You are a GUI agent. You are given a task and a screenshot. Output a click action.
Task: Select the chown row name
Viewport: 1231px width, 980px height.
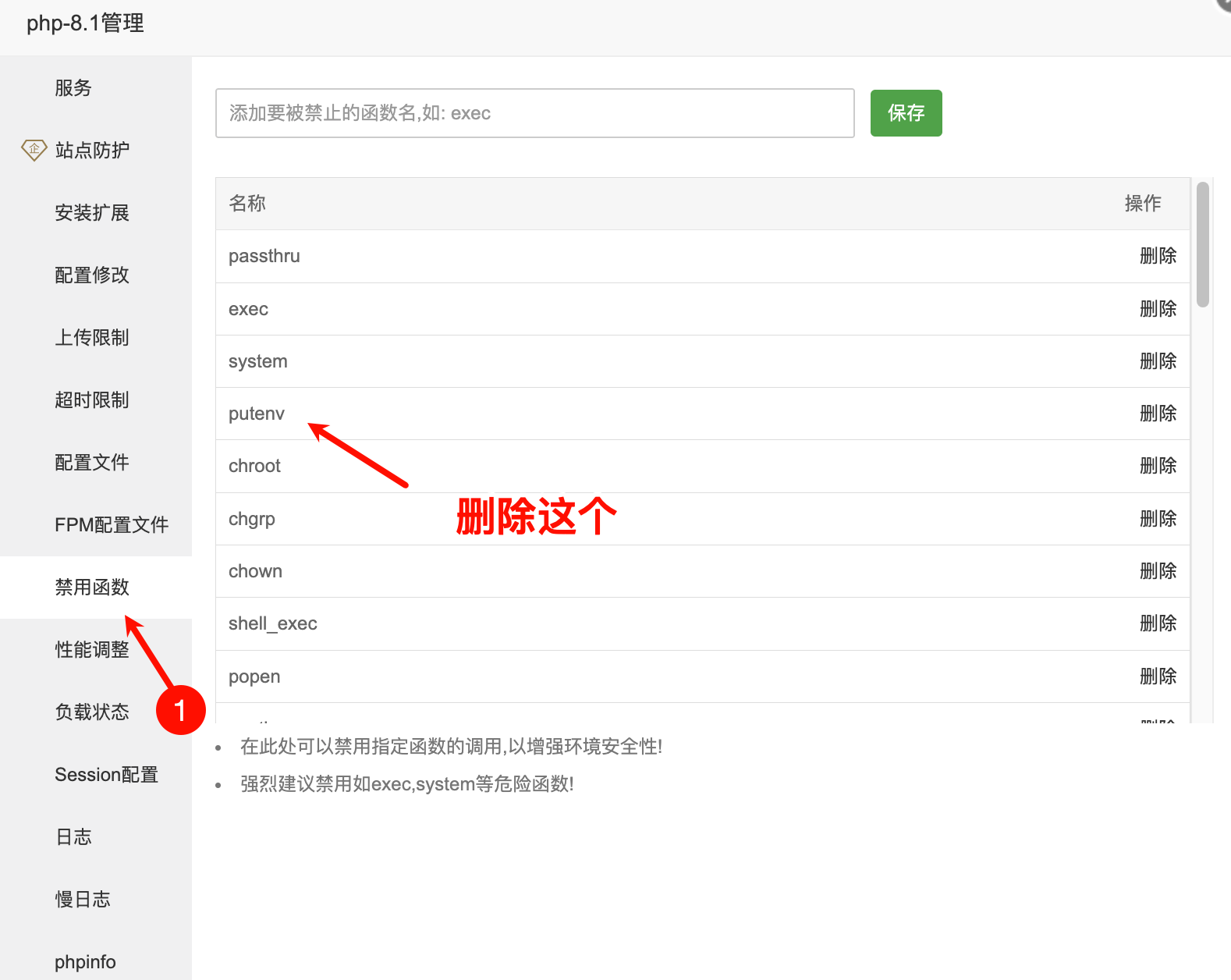click(x=255, y=571)
